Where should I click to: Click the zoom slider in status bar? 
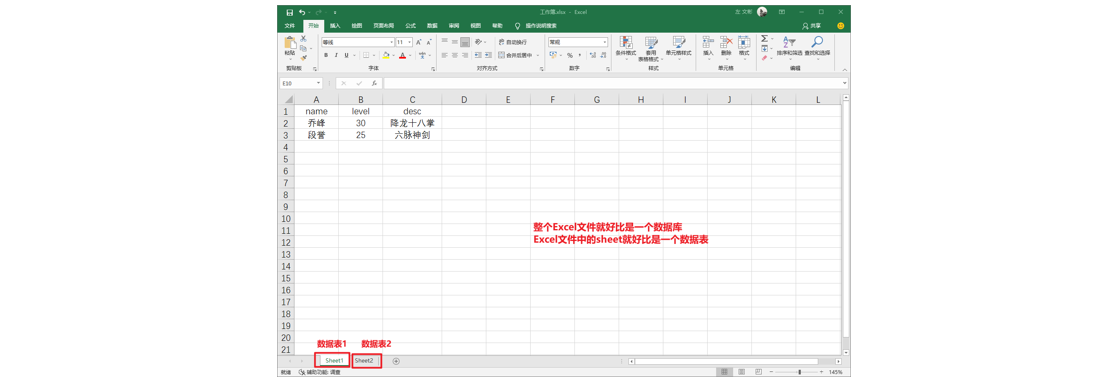799,372
